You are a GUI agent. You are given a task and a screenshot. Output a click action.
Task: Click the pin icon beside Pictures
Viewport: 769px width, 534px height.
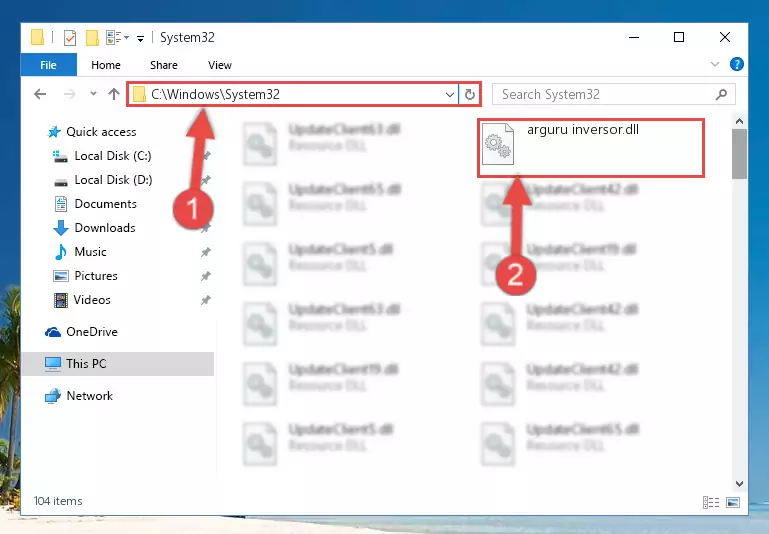click(205, 276)
